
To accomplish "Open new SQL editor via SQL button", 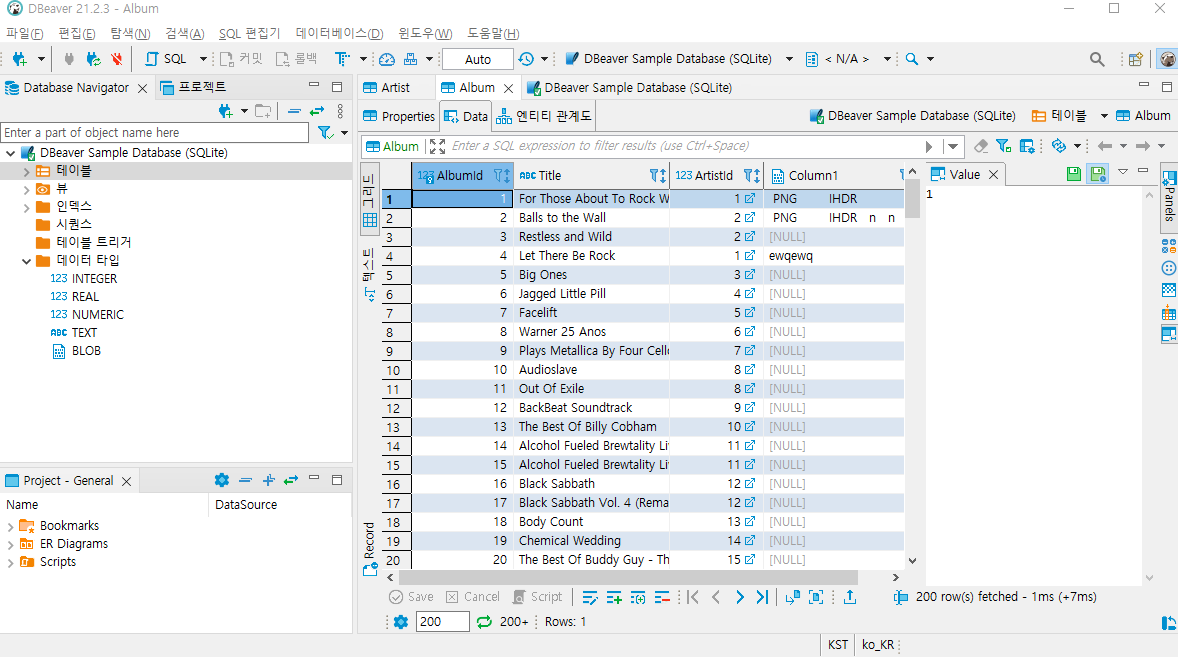I will click(166, 59).
